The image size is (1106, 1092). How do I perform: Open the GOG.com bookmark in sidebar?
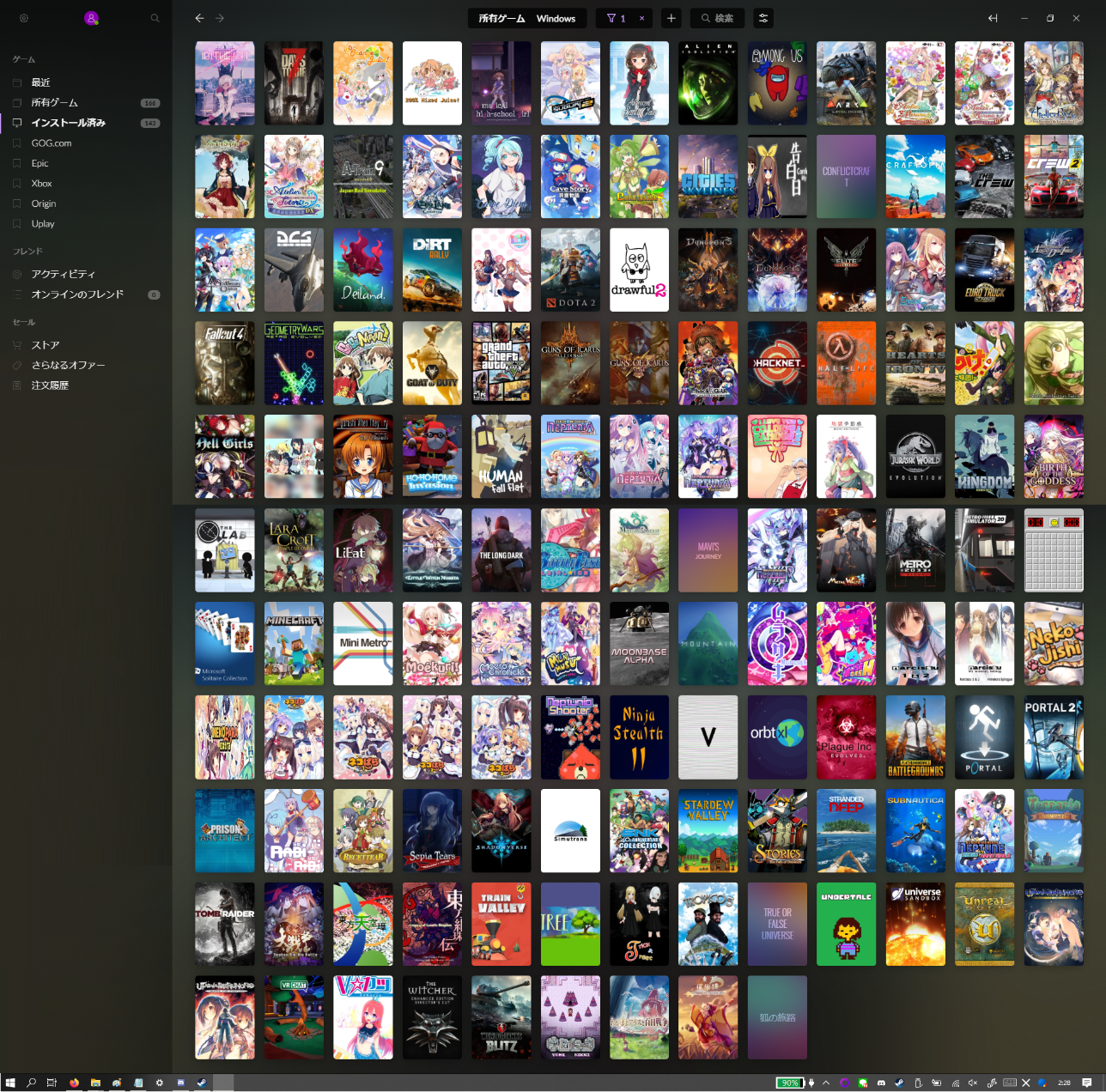(x=52, y=143)
